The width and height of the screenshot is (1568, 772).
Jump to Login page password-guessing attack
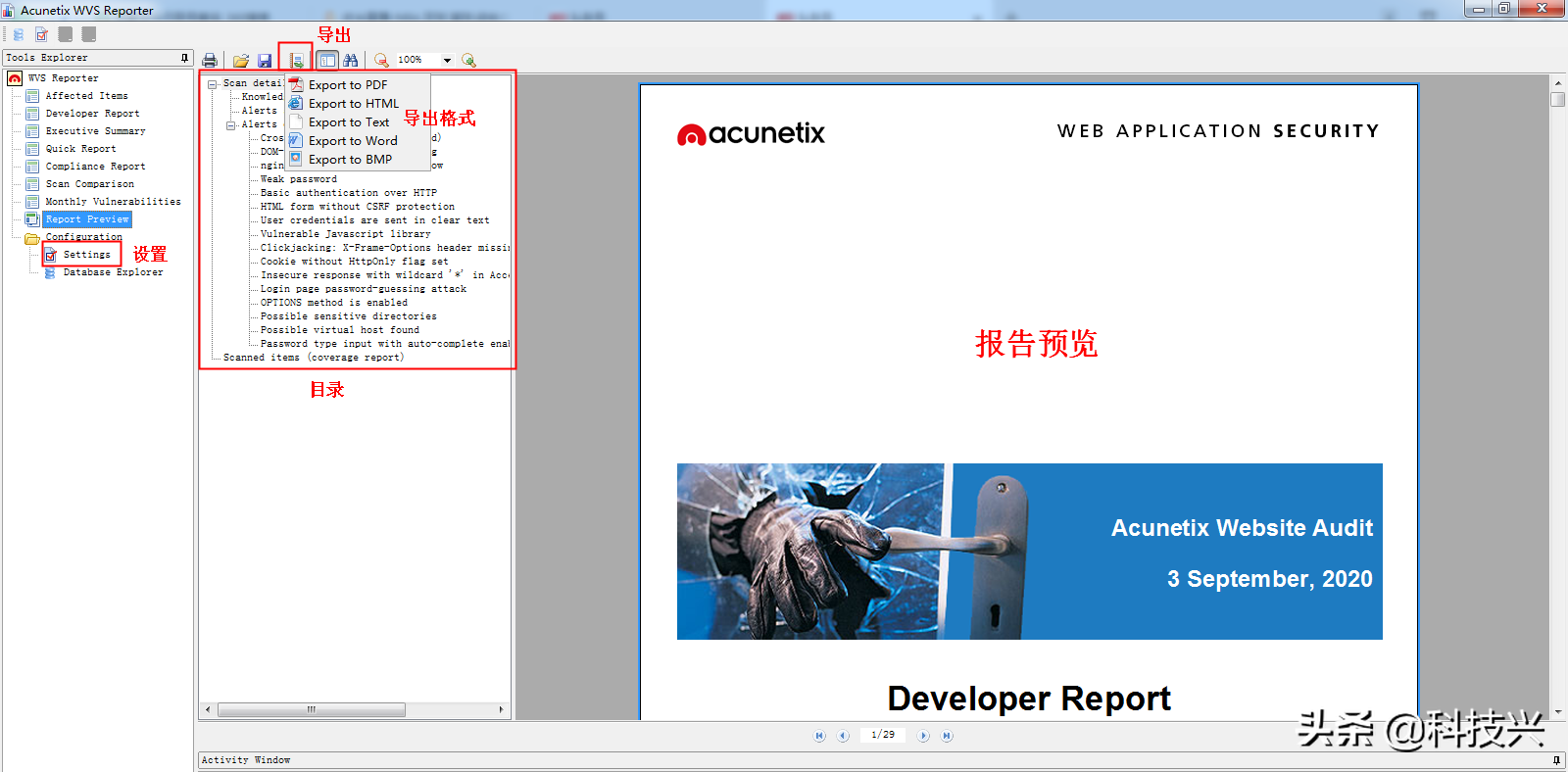pyautogui.click(x=363, y=289)
